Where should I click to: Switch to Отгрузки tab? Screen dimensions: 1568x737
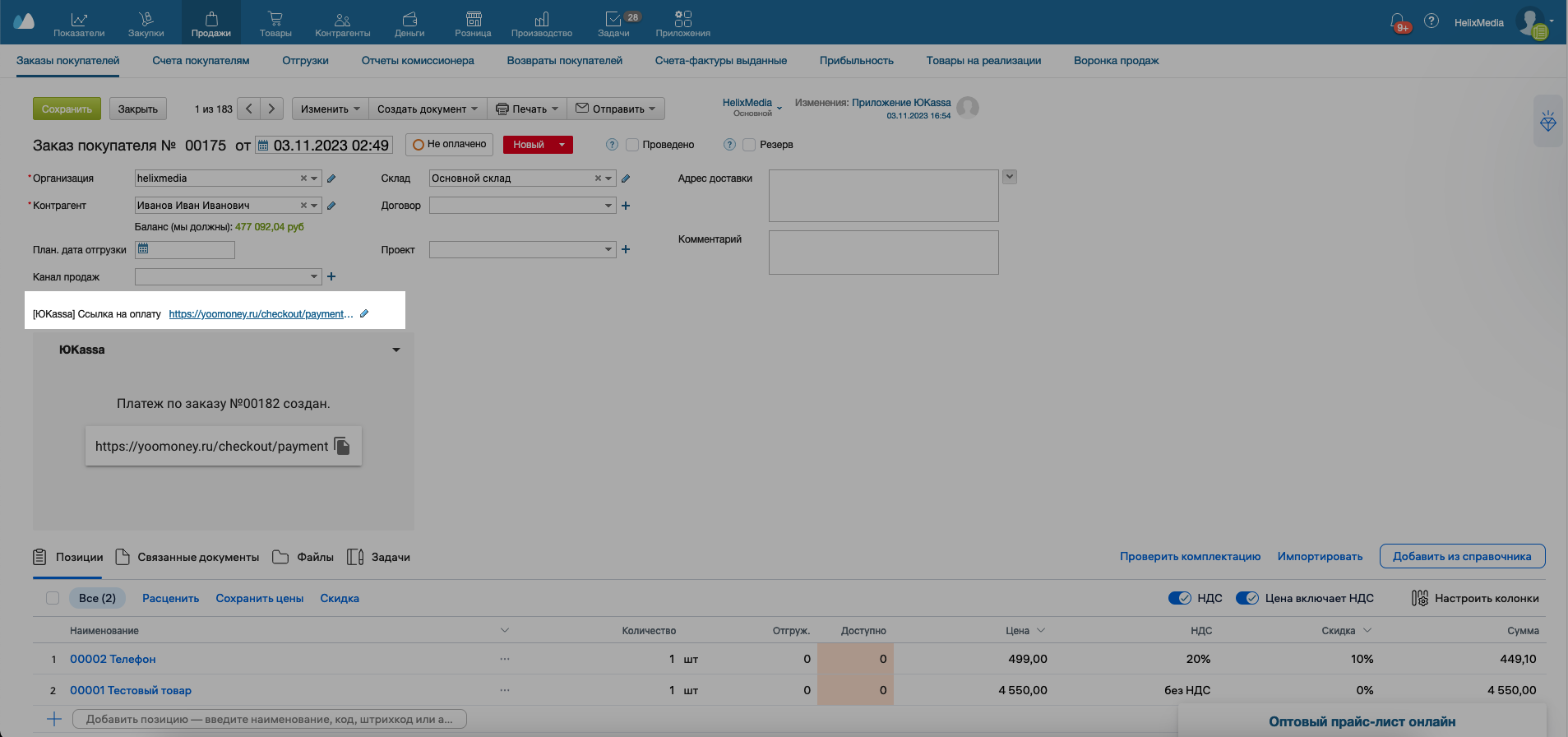[305, 60]
